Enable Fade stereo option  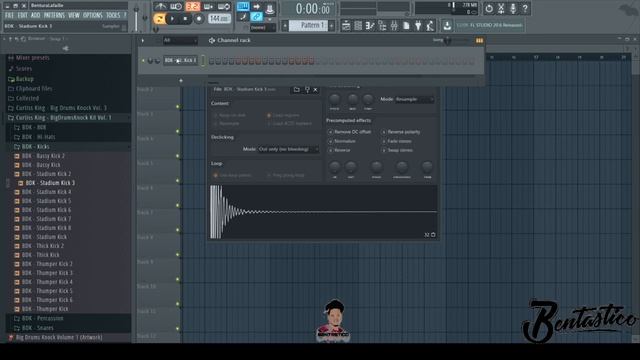point(397,141)
